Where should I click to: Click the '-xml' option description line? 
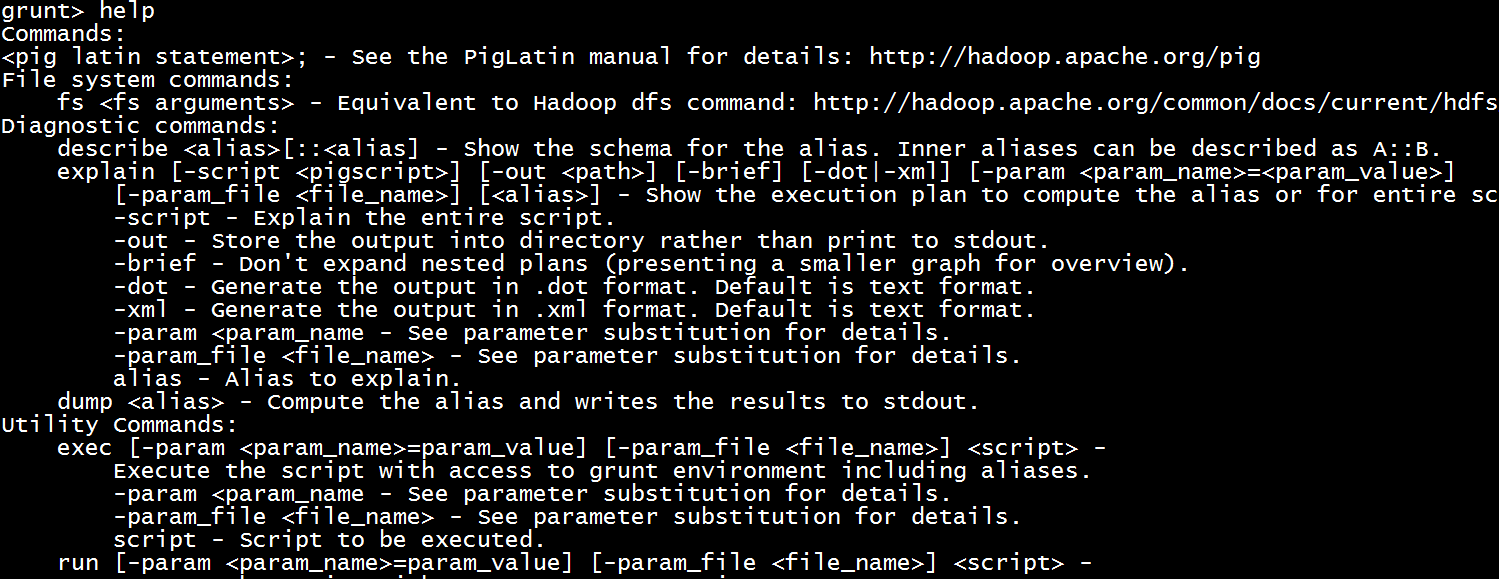point(574,310)
